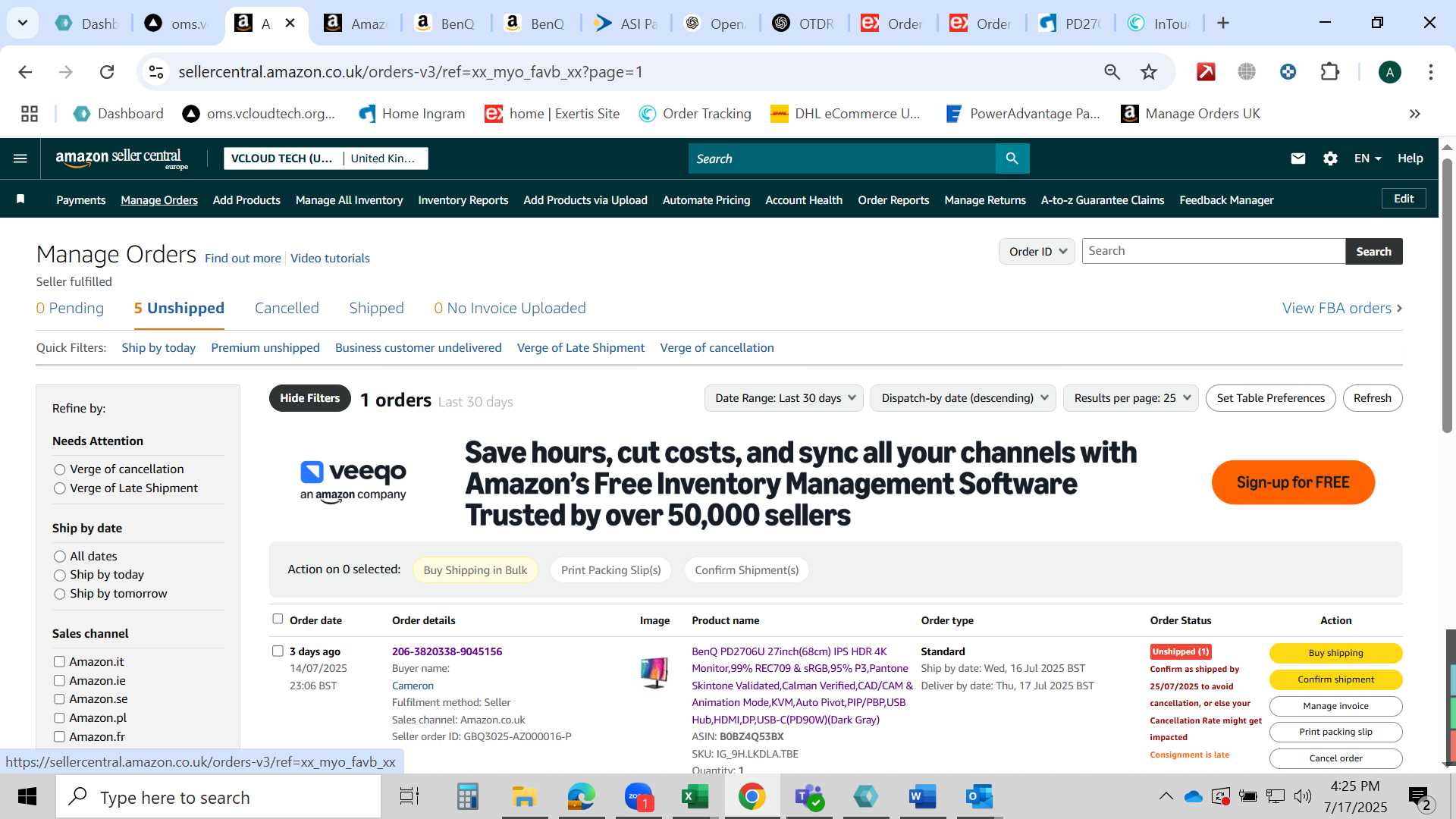Expand the Chrome tab search chevron
Viewport: 1456px width, 819px height.
[x=23, y=23]
